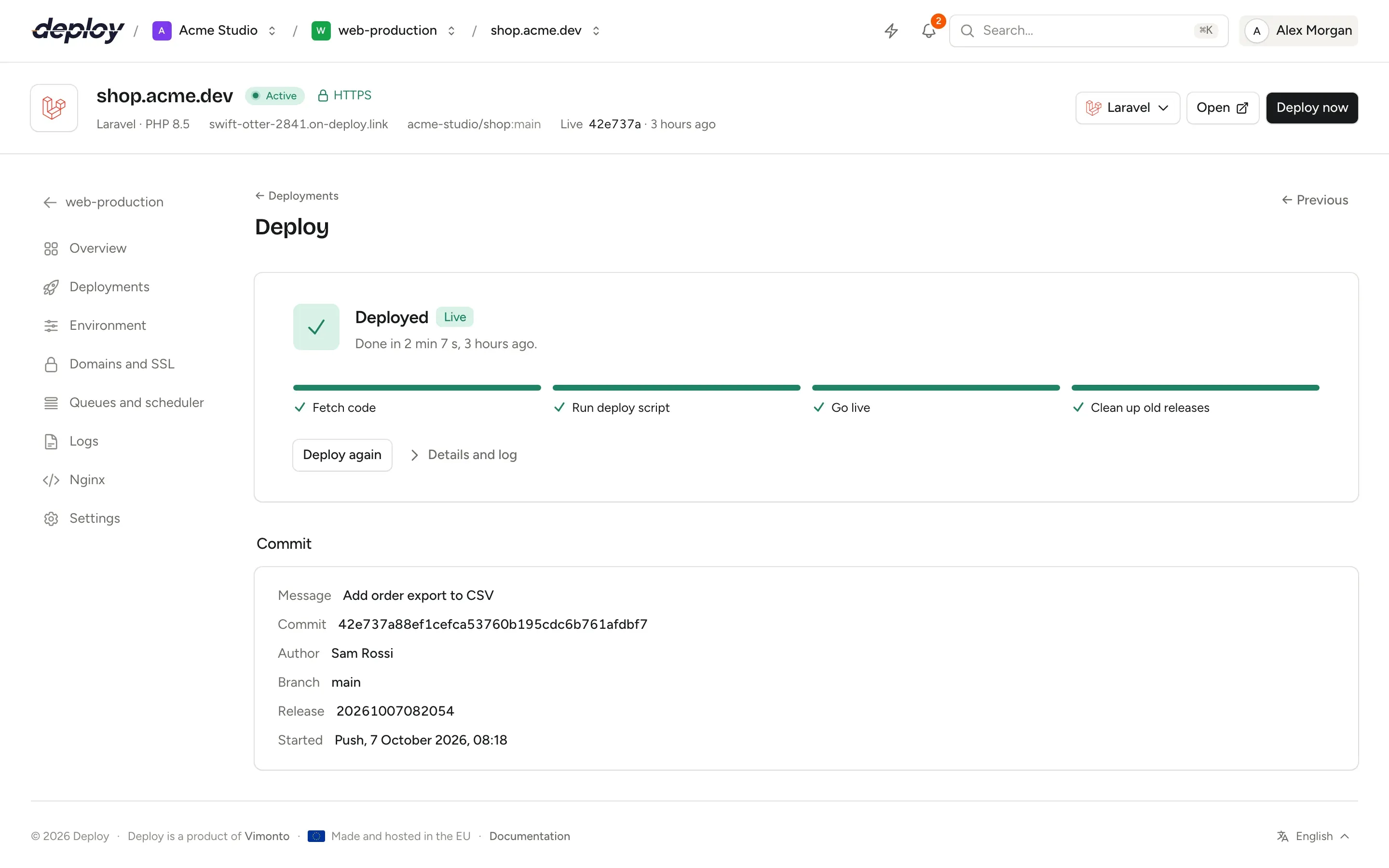This screenshot has width=1389, height=868.
Task: Expand the web-production server switcher
Action: pyautogui.click(x=452, y=30)
